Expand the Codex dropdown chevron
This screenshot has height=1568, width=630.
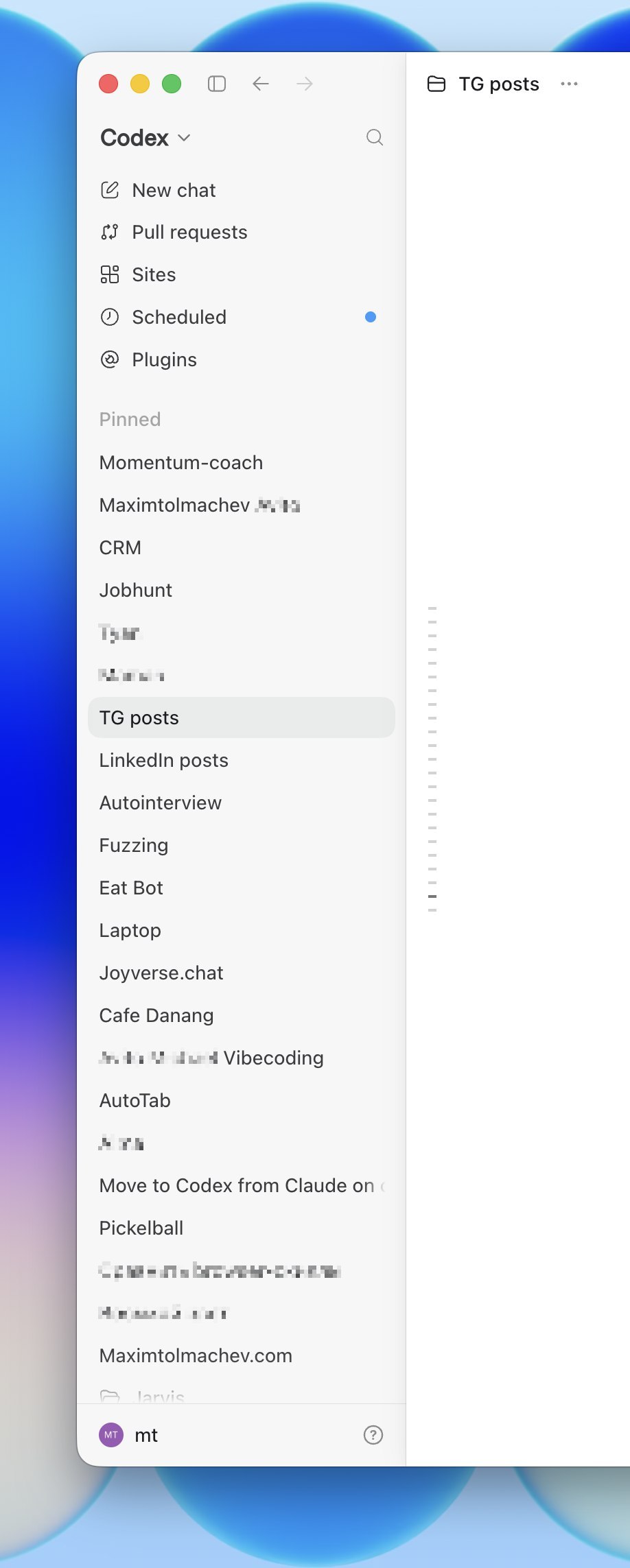(184, 138)
